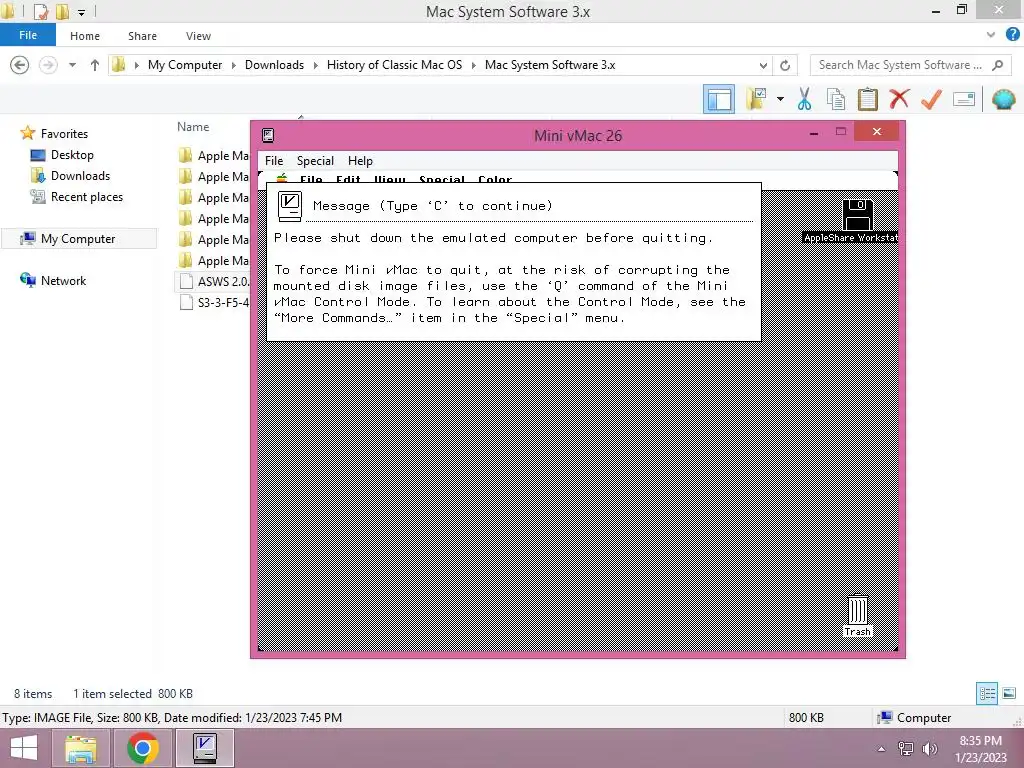Click the orange checkmark Properties icon
The width and height of the screenshot is (1024, 768).
(x=931, y=99)
